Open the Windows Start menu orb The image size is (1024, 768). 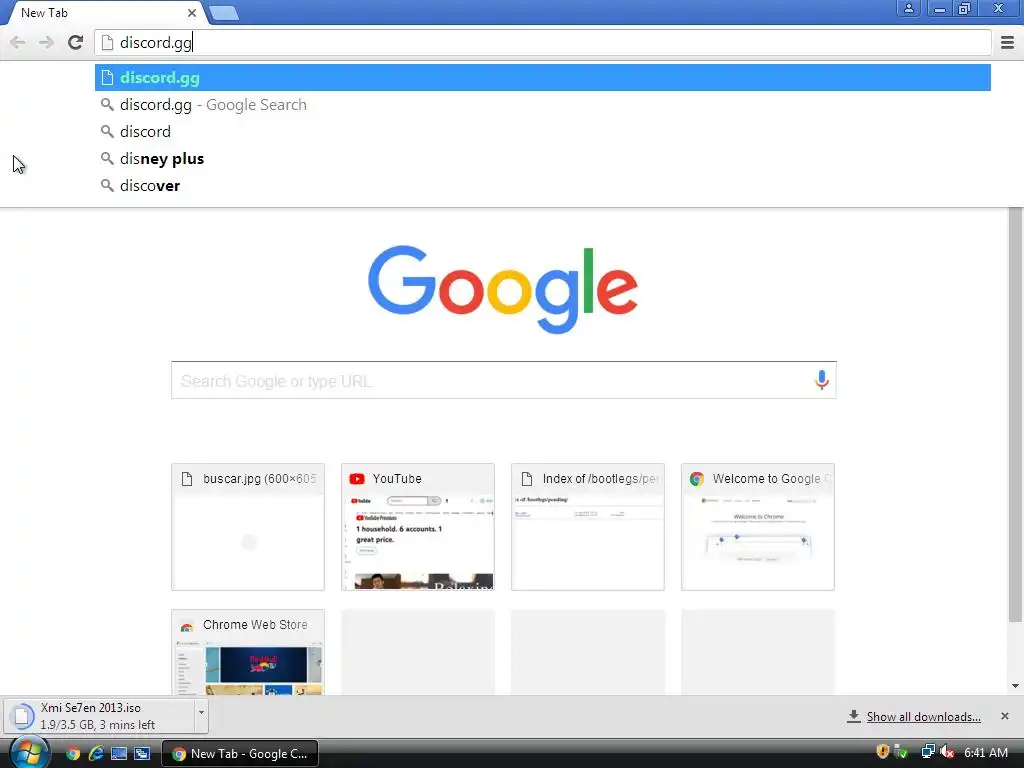point(29,752)
